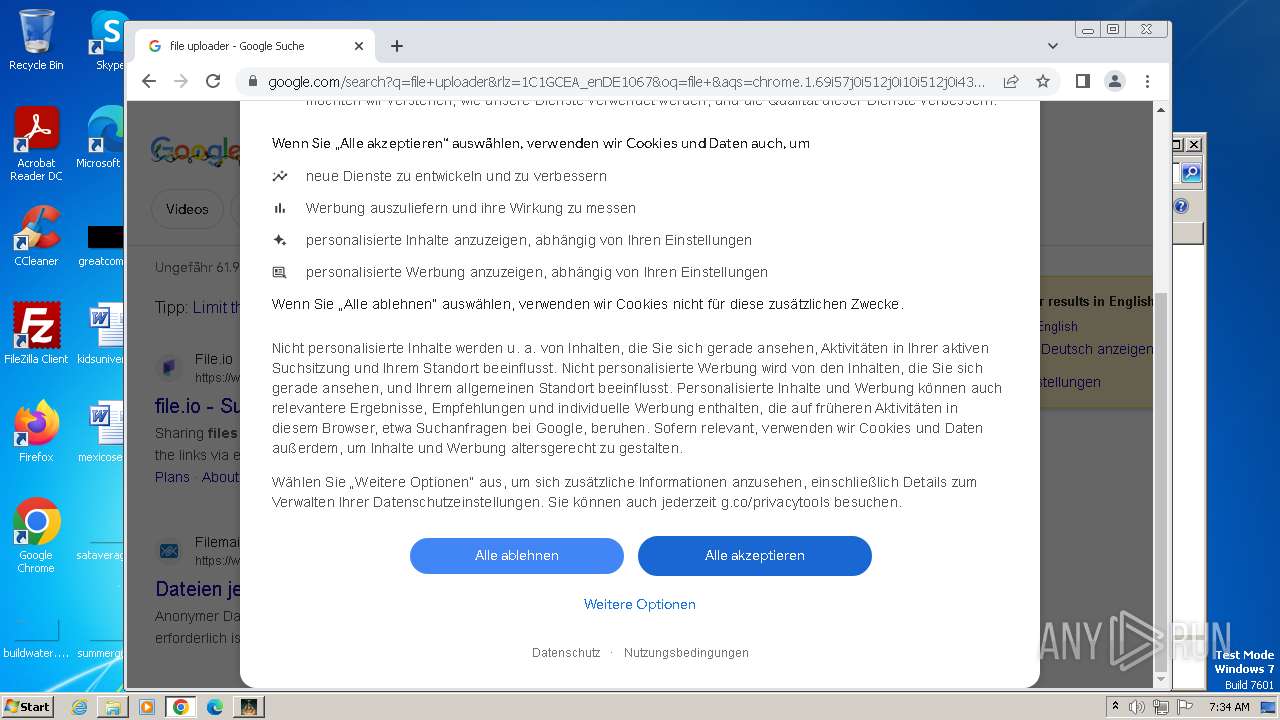Click the taskbar clock 7:34 AM
Image resolution: width=1280 pixels, height=720 pixels.
pos(1229,707)
